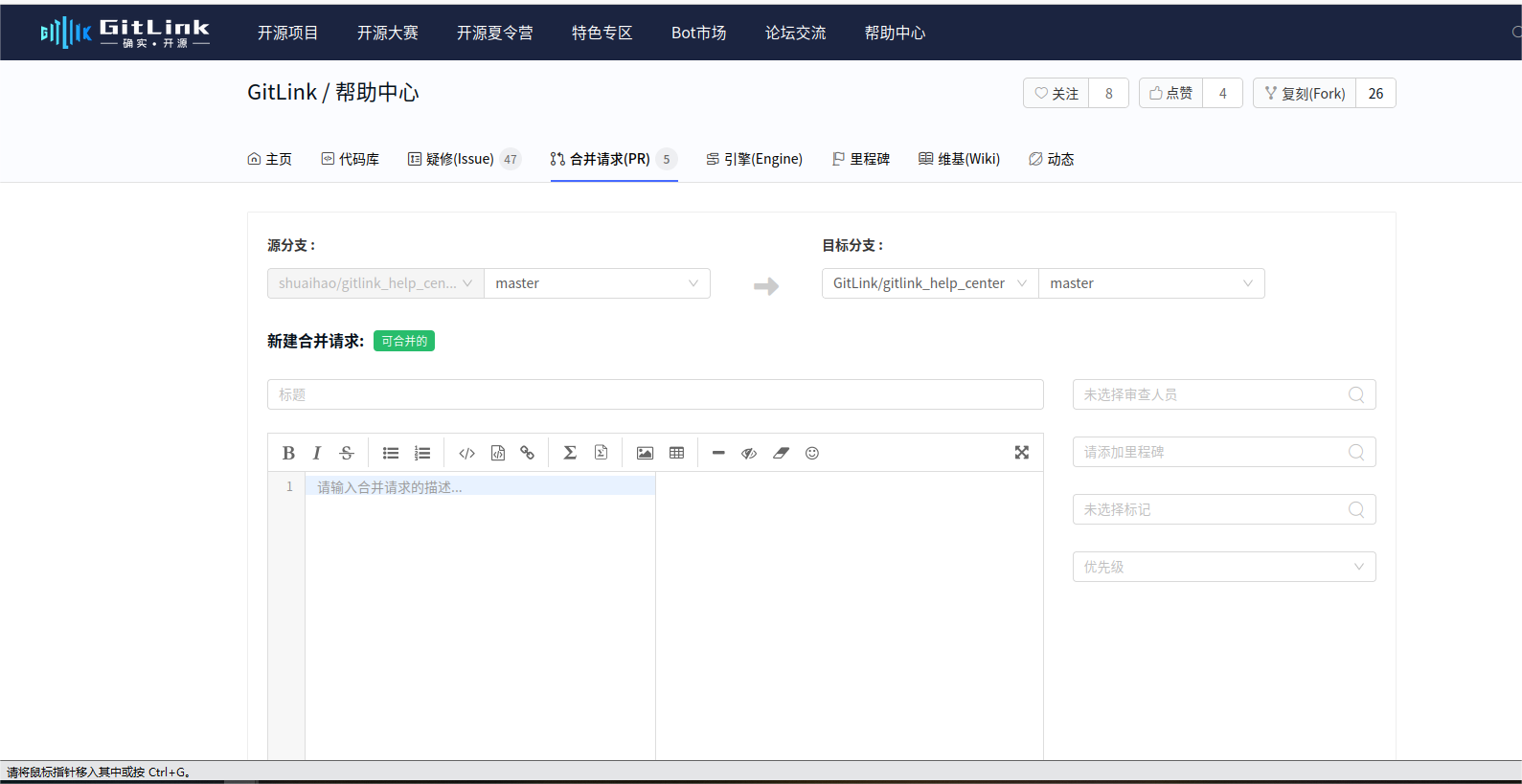Click the GitLink owner link in title
This screenshot has height=784, width=1522.
pos(282,92)
